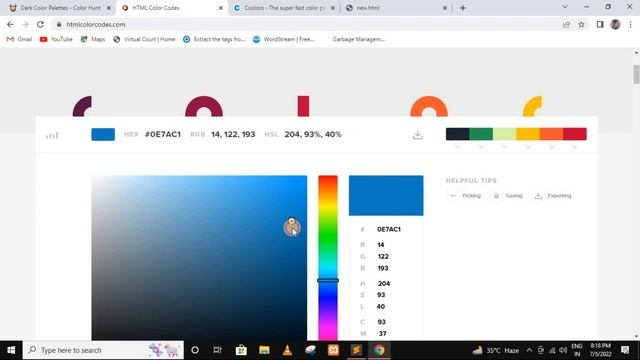Select HSL value 204, 93%, 40%
This screenshot has width=640, height=360.
(313, 134)
